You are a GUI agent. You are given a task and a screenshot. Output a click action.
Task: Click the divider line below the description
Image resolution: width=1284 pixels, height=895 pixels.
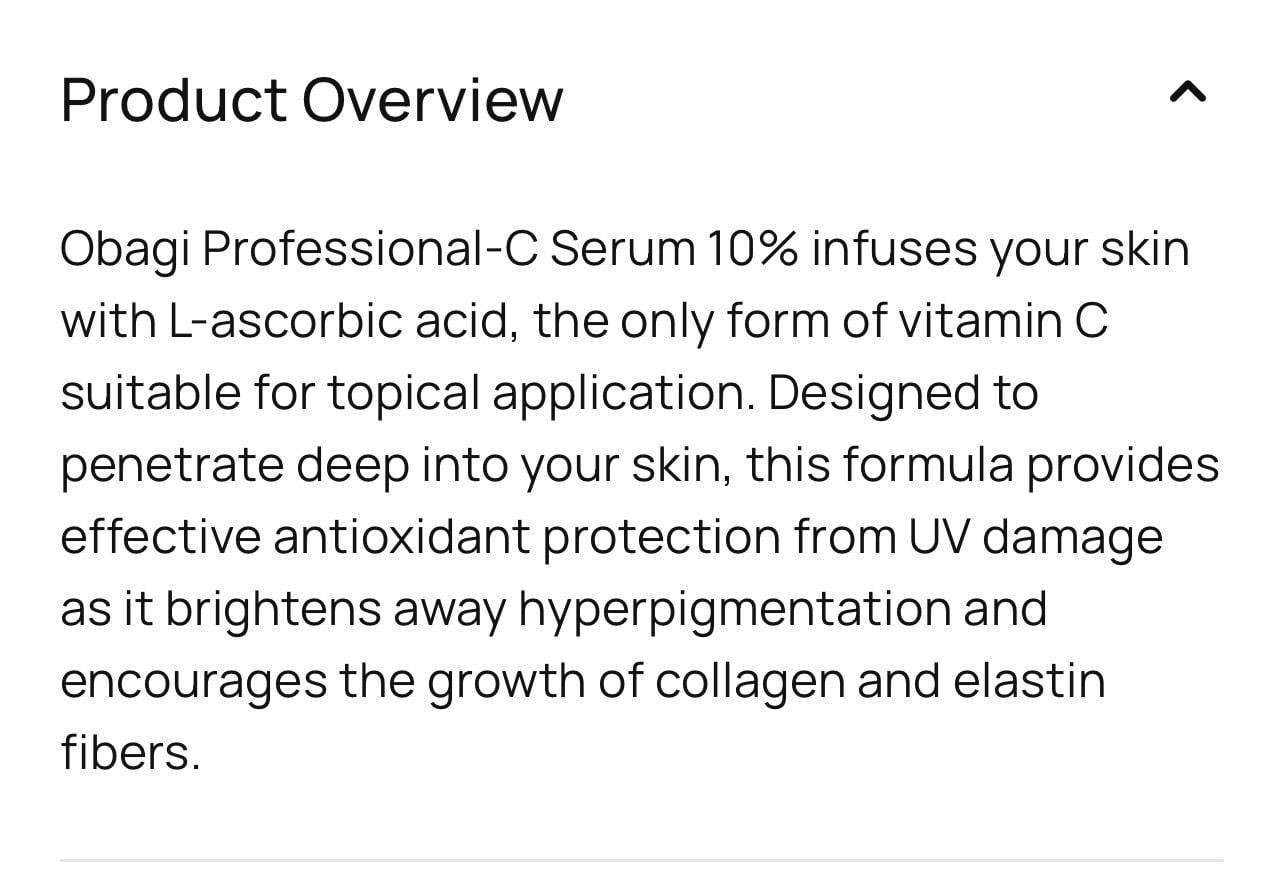coord(641,860)
